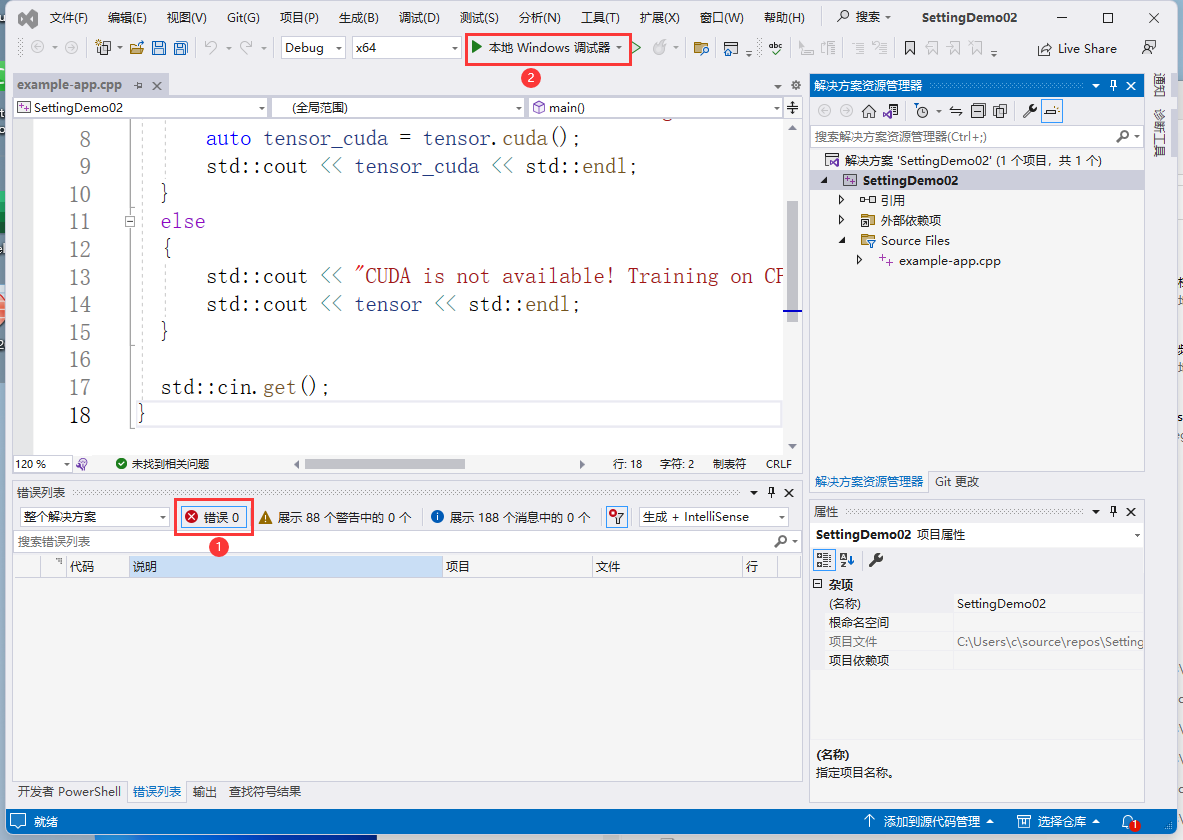Click the Home icon in Solution Explorer toolbar
This screenshot has width=1183, height=840.
(x=866, y=111)
